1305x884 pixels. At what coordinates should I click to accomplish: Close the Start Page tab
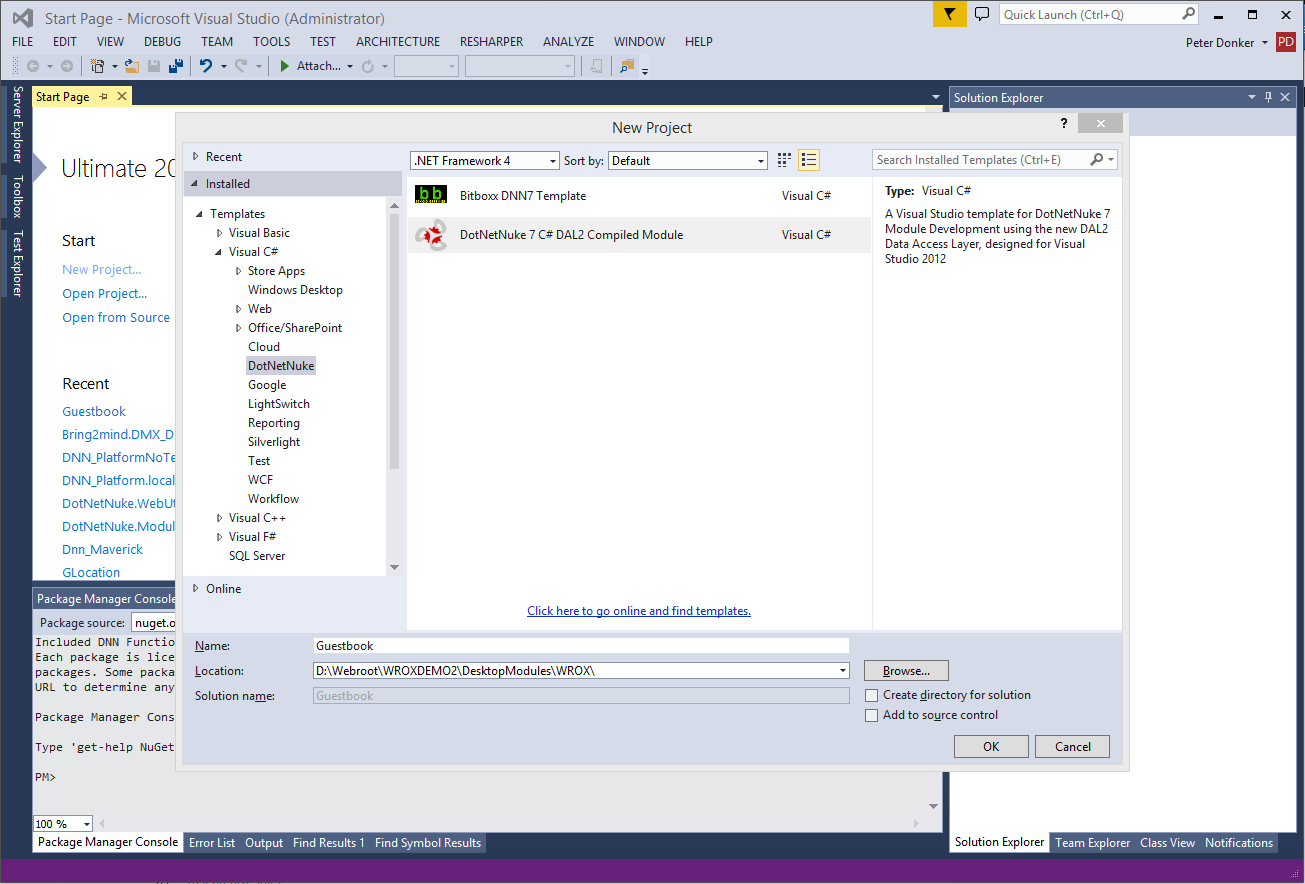point(122,97)
